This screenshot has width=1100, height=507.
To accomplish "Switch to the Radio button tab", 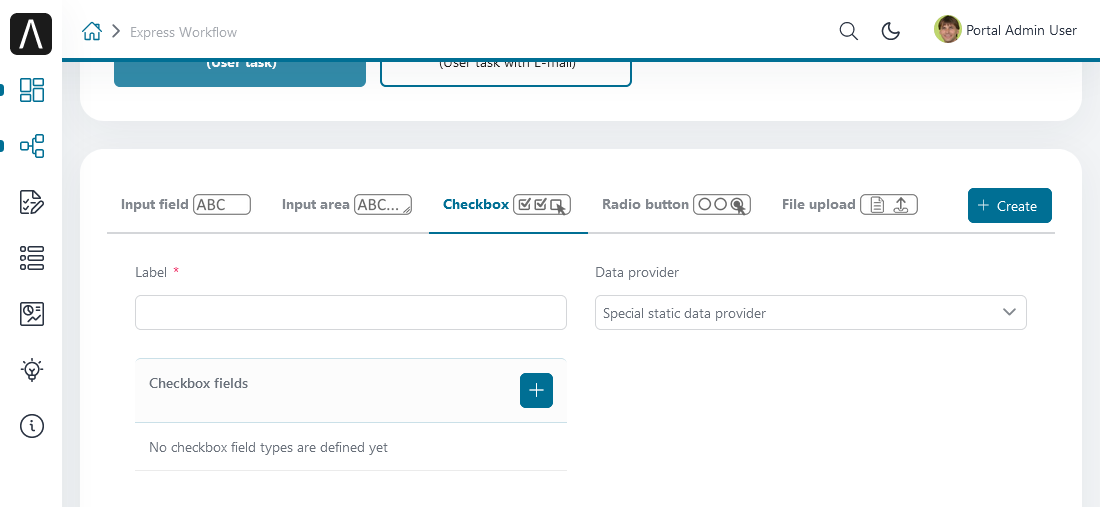I will [x=676, y=205].
